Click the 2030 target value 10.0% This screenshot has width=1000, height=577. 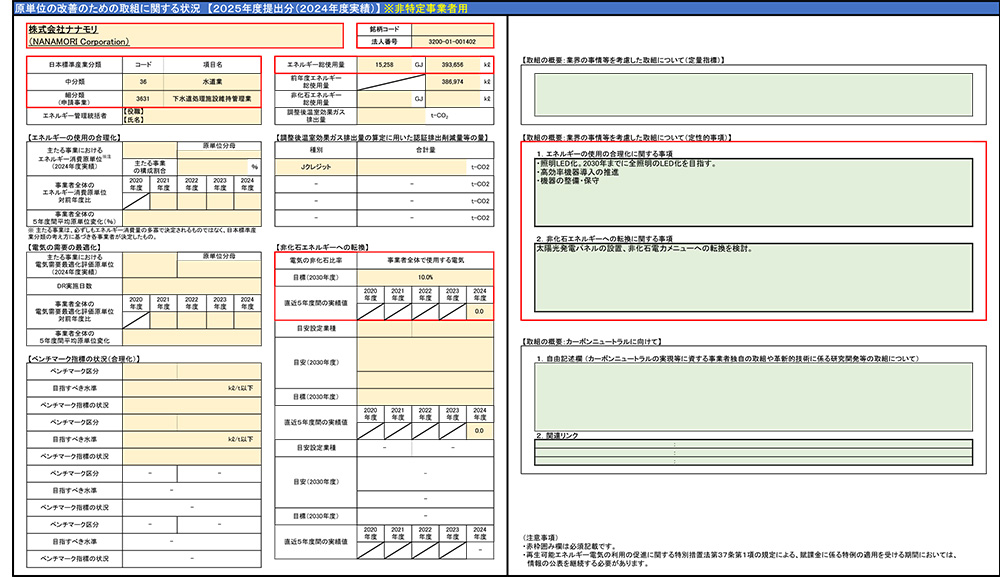(x=425, y=277)
